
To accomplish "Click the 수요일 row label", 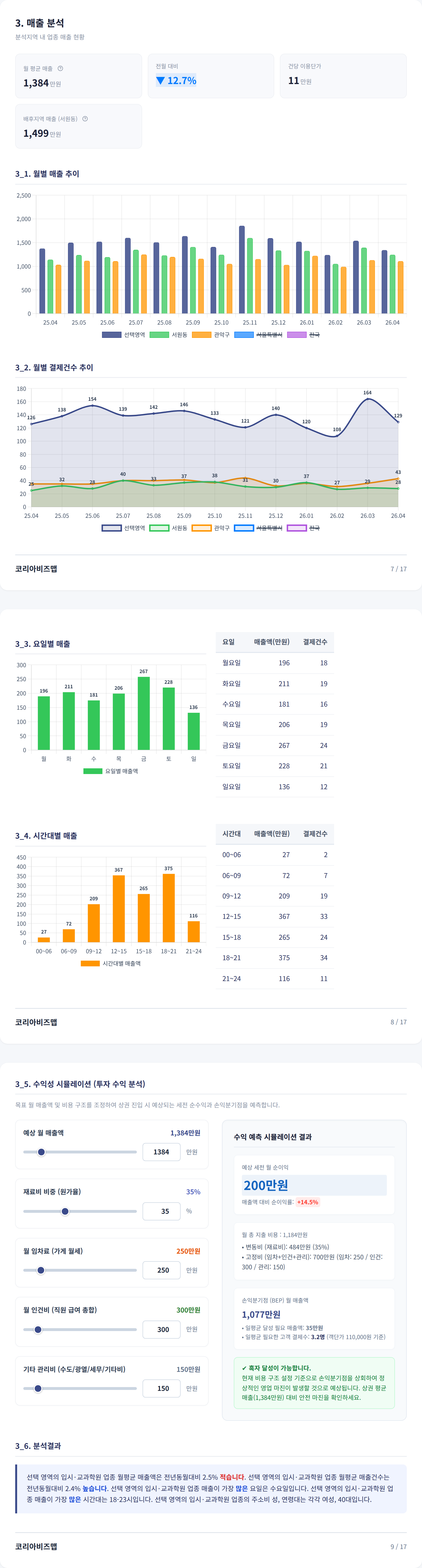I will (231, 704).
